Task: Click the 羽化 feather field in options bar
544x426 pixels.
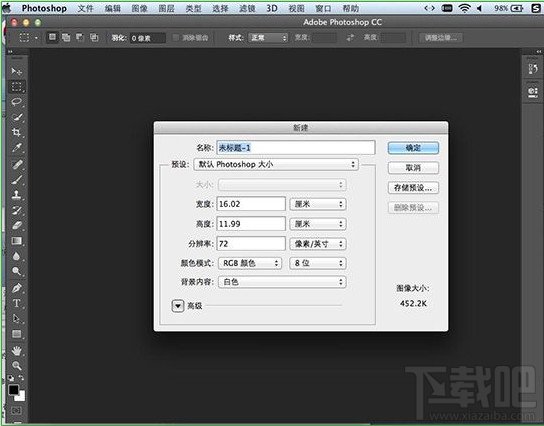Action: coord(147,38)
